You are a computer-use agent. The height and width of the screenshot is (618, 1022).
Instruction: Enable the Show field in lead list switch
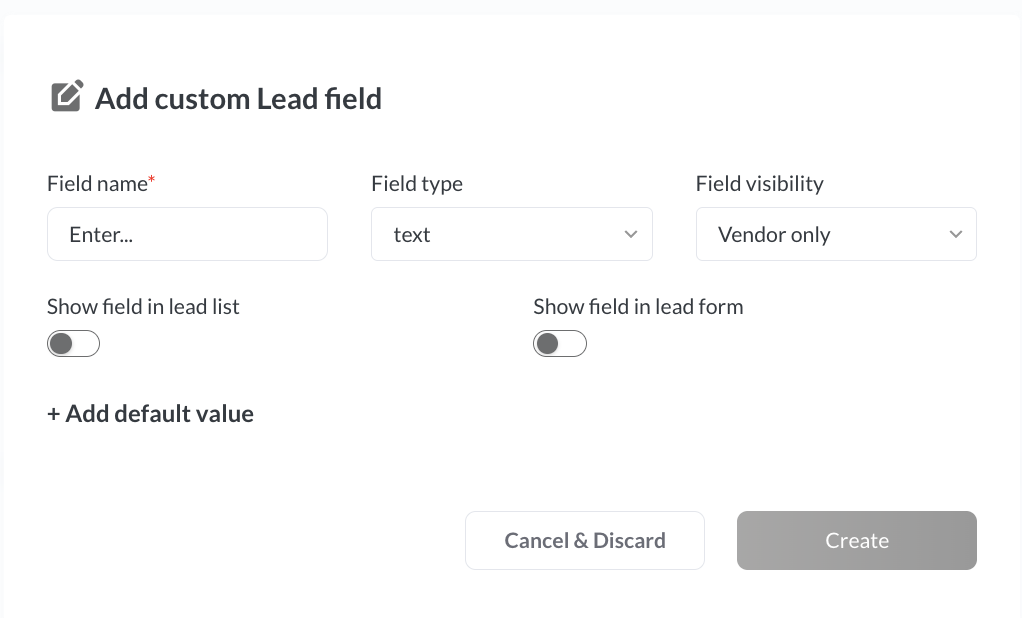(73, 344)
